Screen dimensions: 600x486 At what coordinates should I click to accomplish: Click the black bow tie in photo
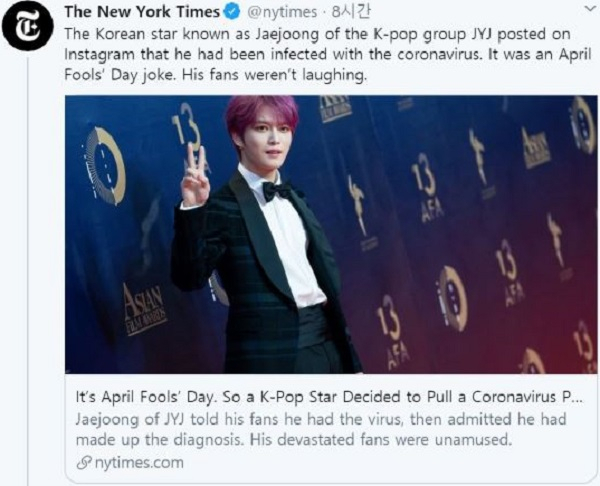[277, 190]
